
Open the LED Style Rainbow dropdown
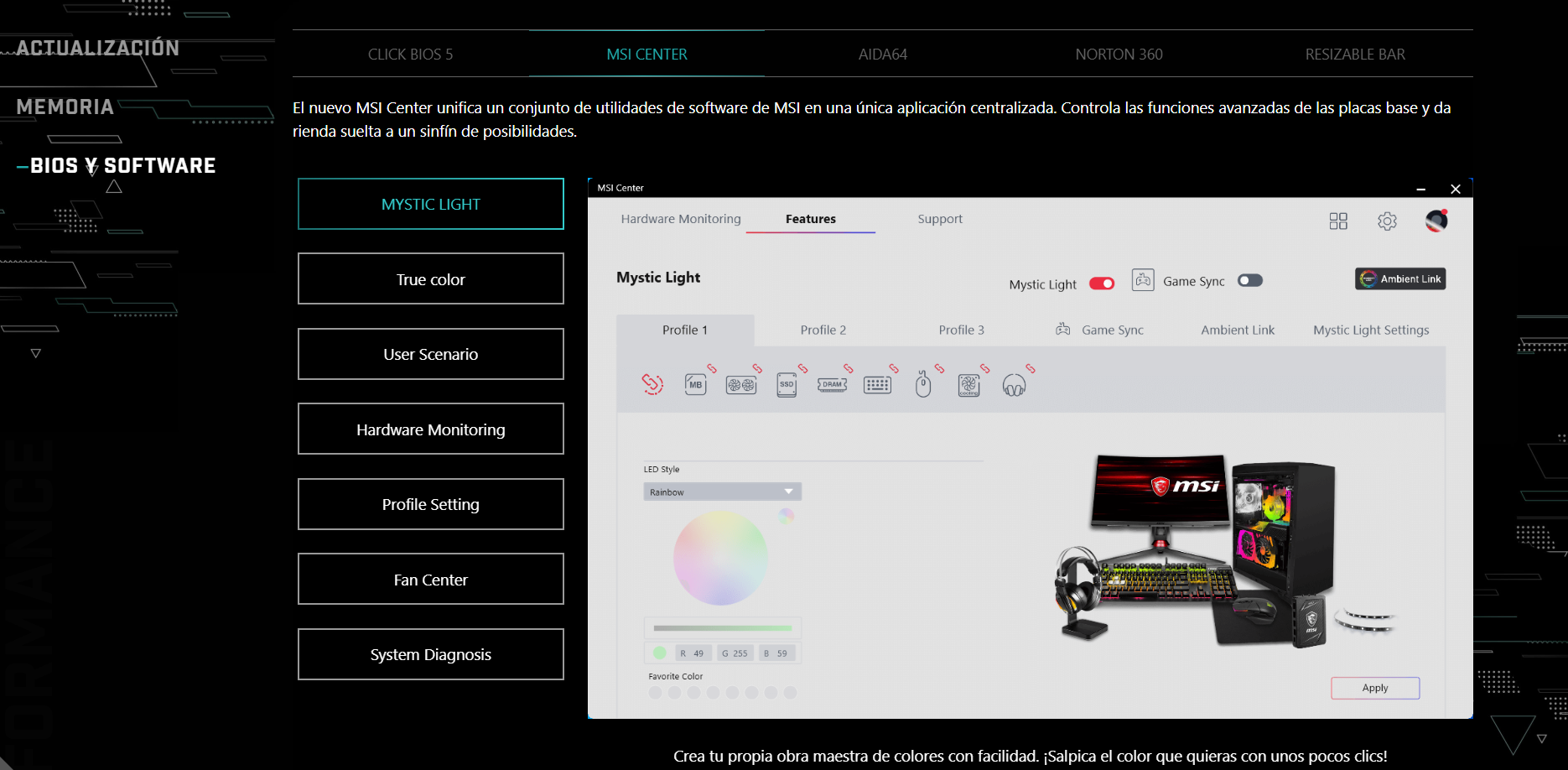click(x=722, y=492)
